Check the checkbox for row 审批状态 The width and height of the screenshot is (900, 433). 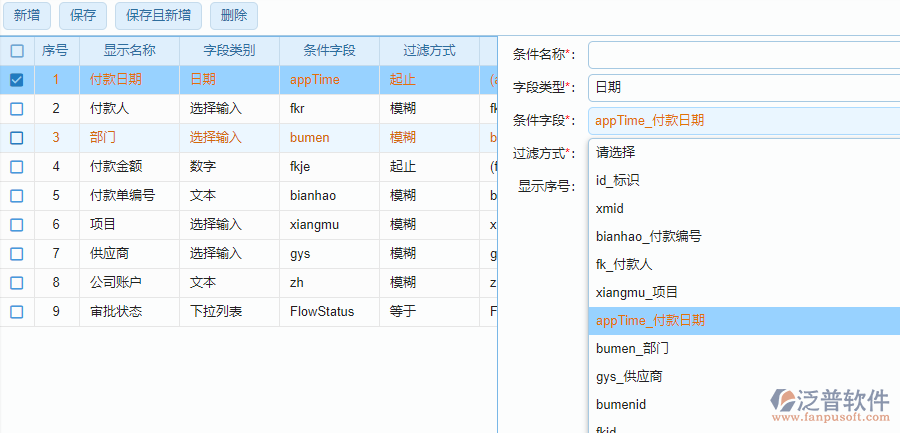[x=17, y=312]
